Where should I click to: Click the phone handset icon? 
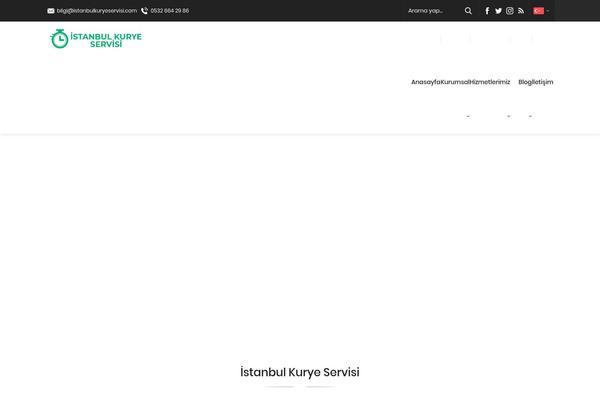[144, 11]
